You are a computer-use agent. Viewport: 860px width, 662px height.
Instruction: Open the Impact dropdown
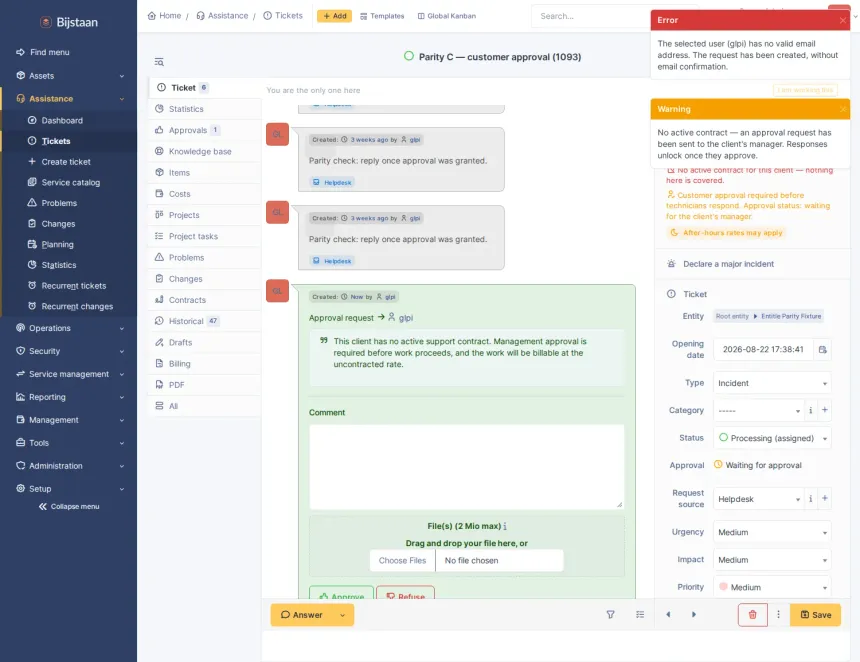pos(772,560)
